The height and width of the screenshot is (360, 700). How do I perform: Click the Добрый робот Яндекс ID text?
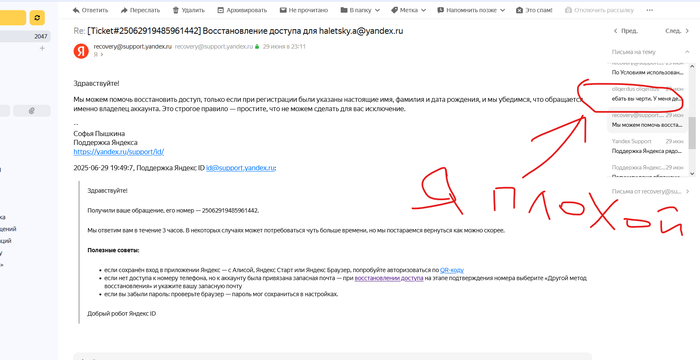tap(121, 314)
